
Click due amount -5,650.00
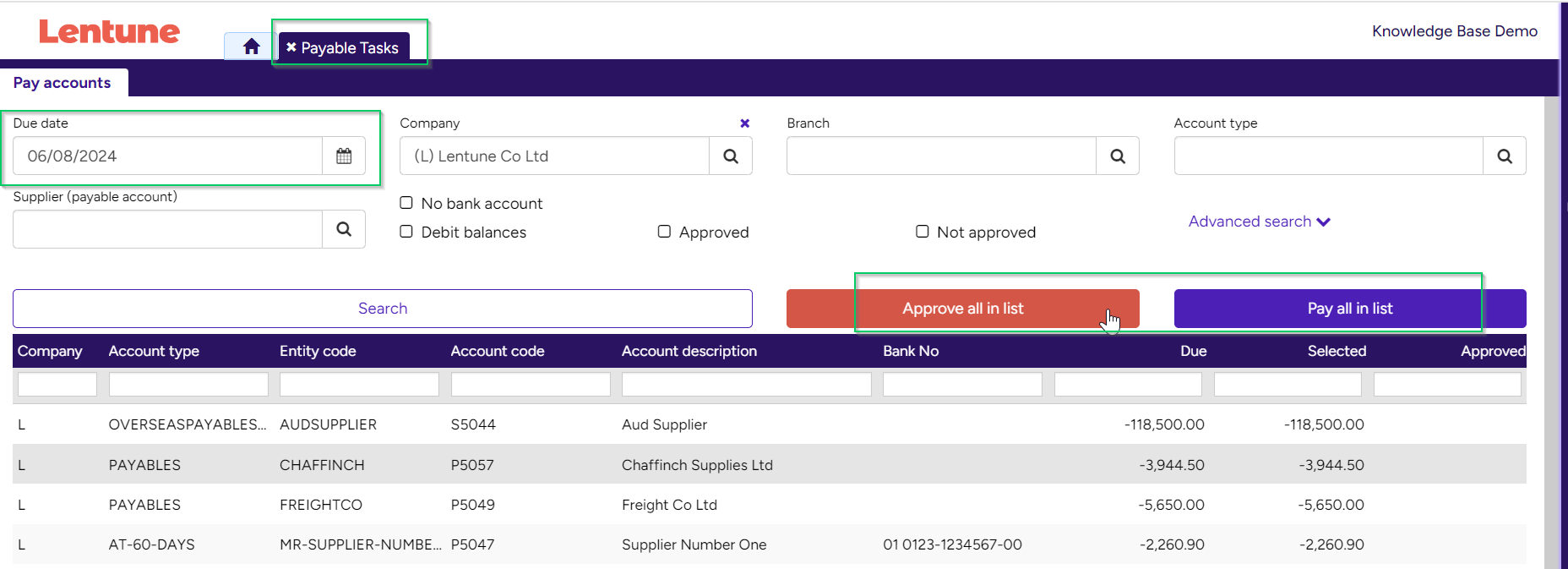click(1171, 505)
